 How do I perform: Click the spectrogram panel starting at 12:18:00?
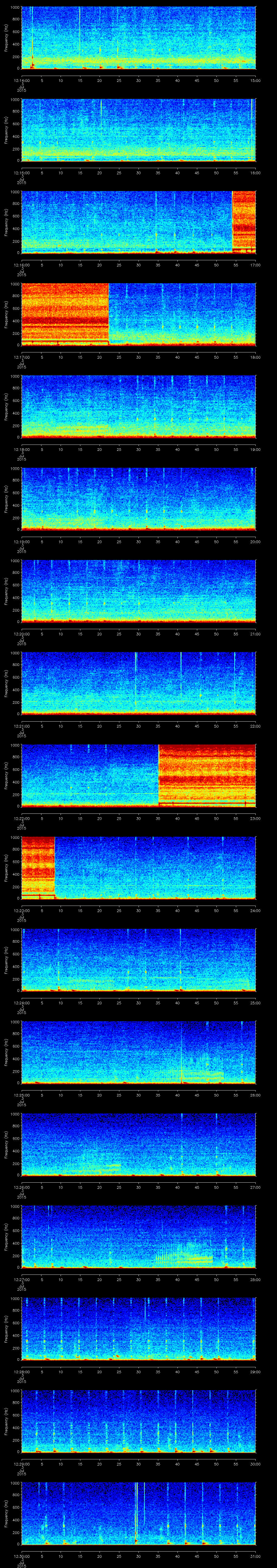tap(138, 407)
